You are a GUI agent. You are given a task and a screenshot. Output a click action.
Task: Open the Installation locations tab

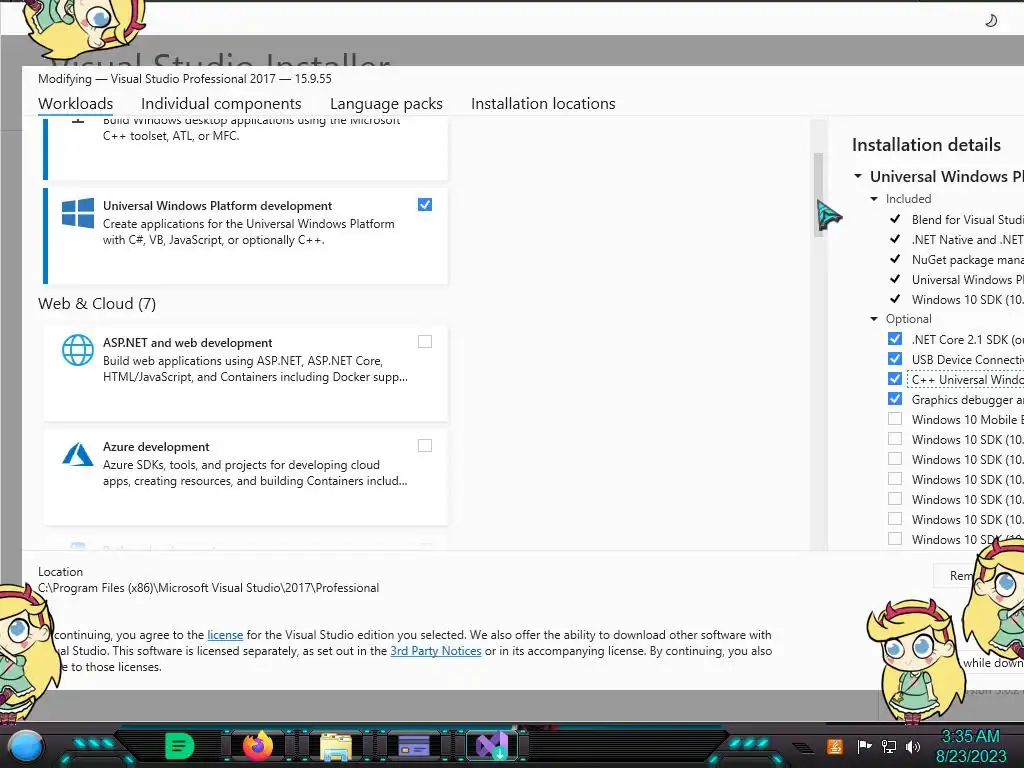(543, 104)
